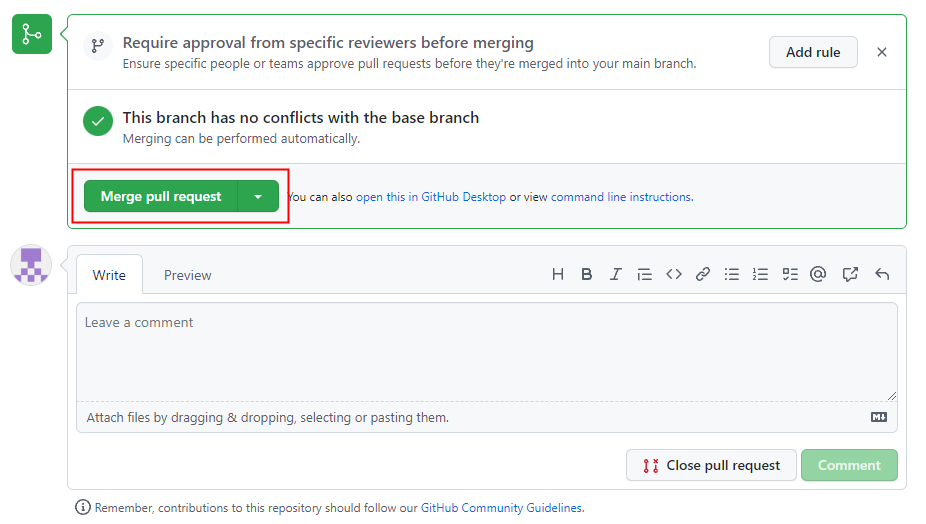Insert a numbered list
Screen dimensions: 926x524
click(x=761, y=274)
